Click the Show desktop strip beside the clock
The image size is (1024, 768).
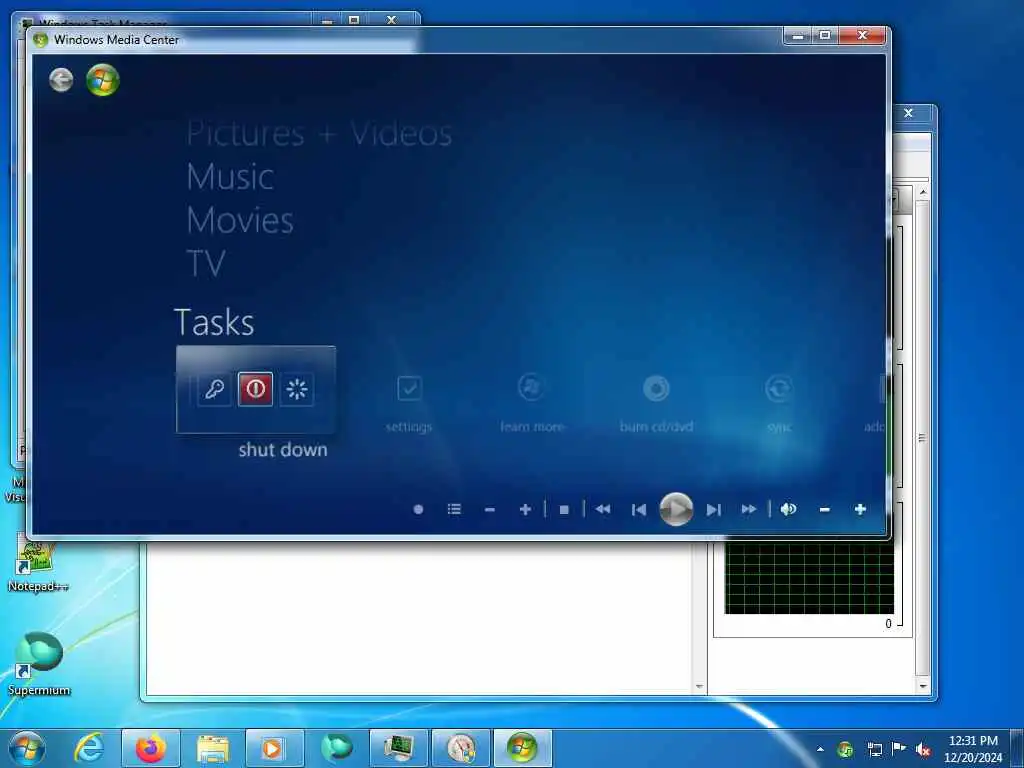1017,748
